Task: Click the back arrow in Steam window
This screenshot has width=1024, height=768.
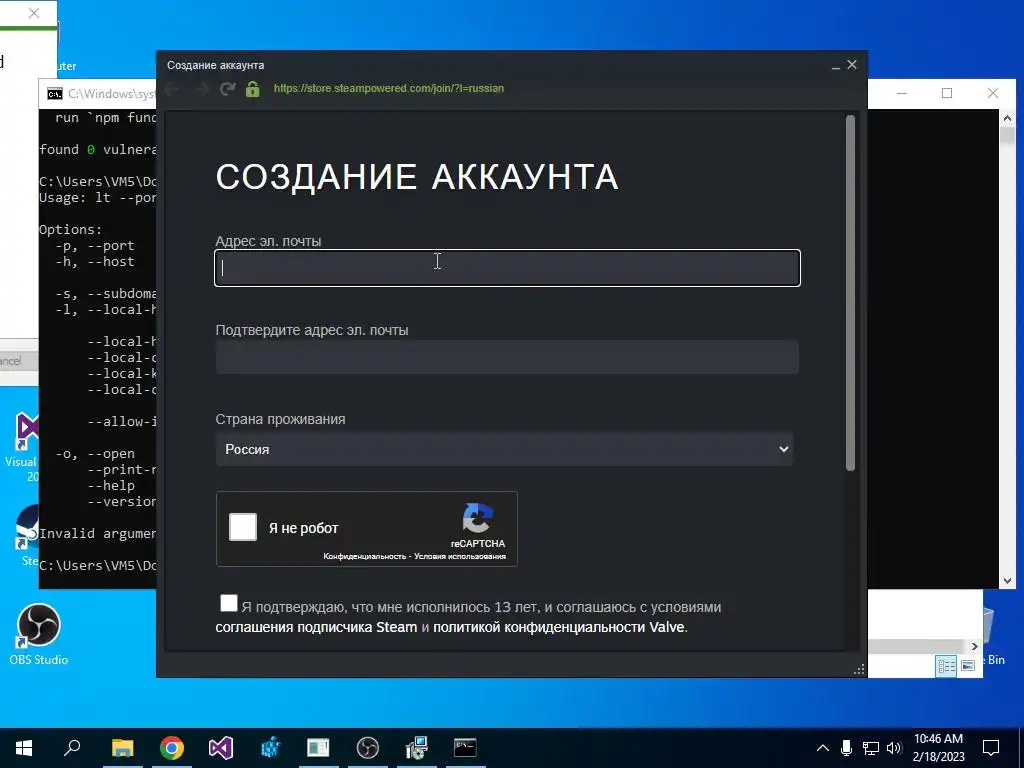Action: coord(172,89)
